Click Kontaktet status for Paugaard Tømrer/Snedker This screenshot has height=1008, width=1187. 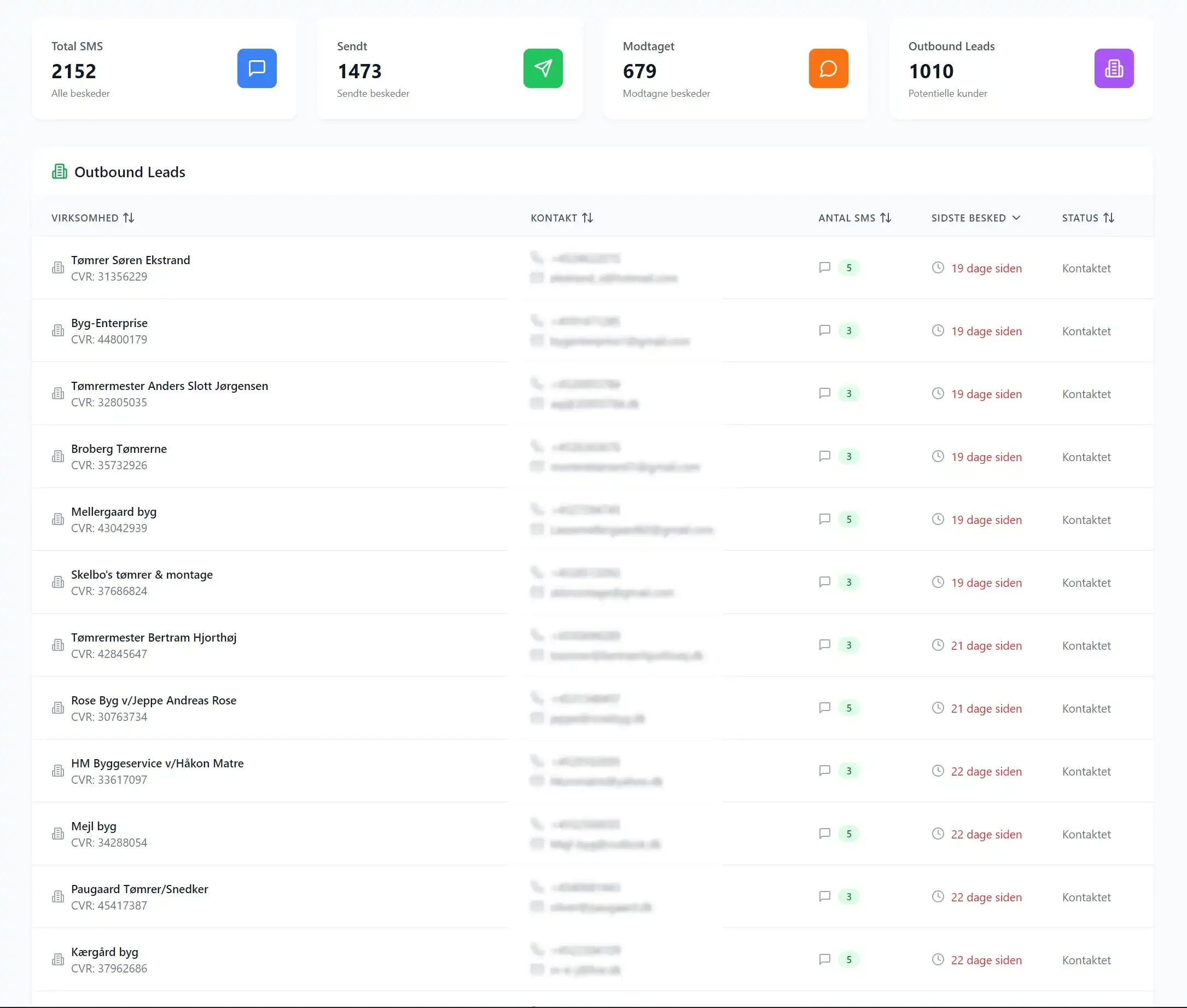tap(1086, 897)
